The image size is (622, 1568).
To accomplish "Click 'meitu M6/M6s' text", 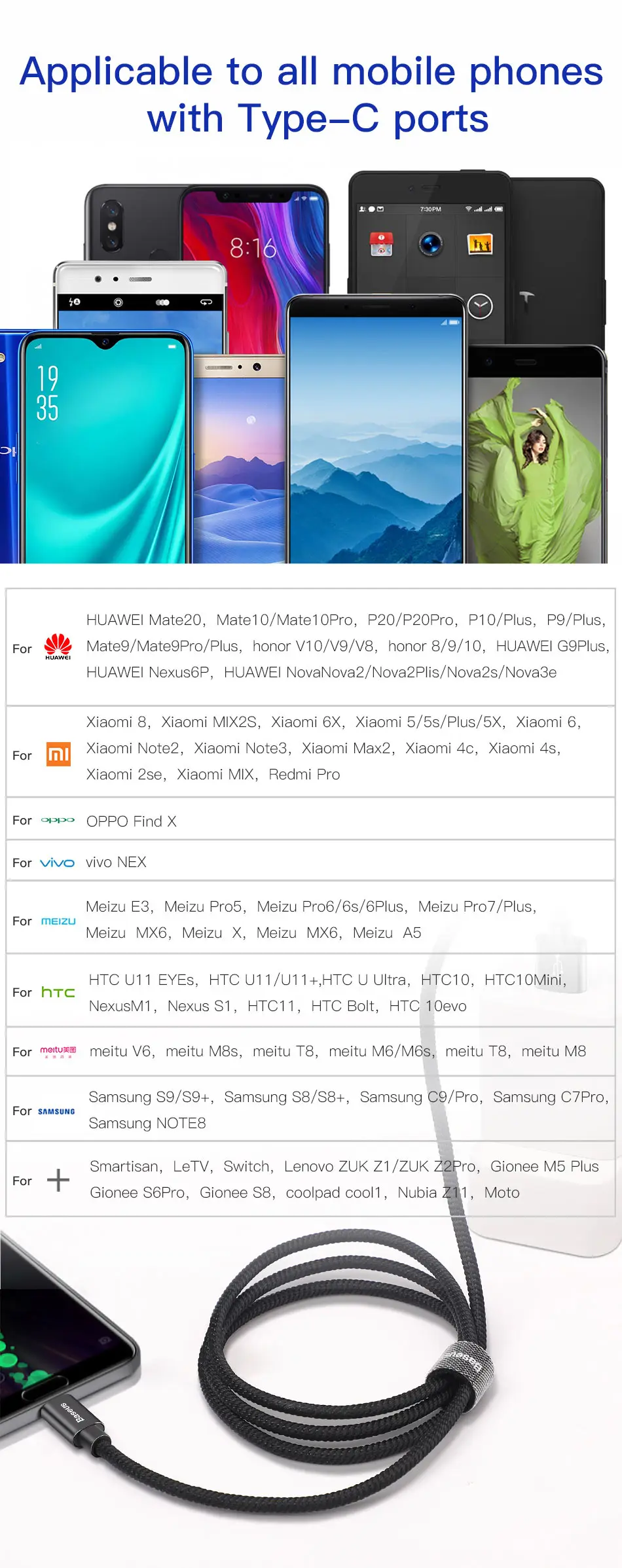I will 380,1051.
